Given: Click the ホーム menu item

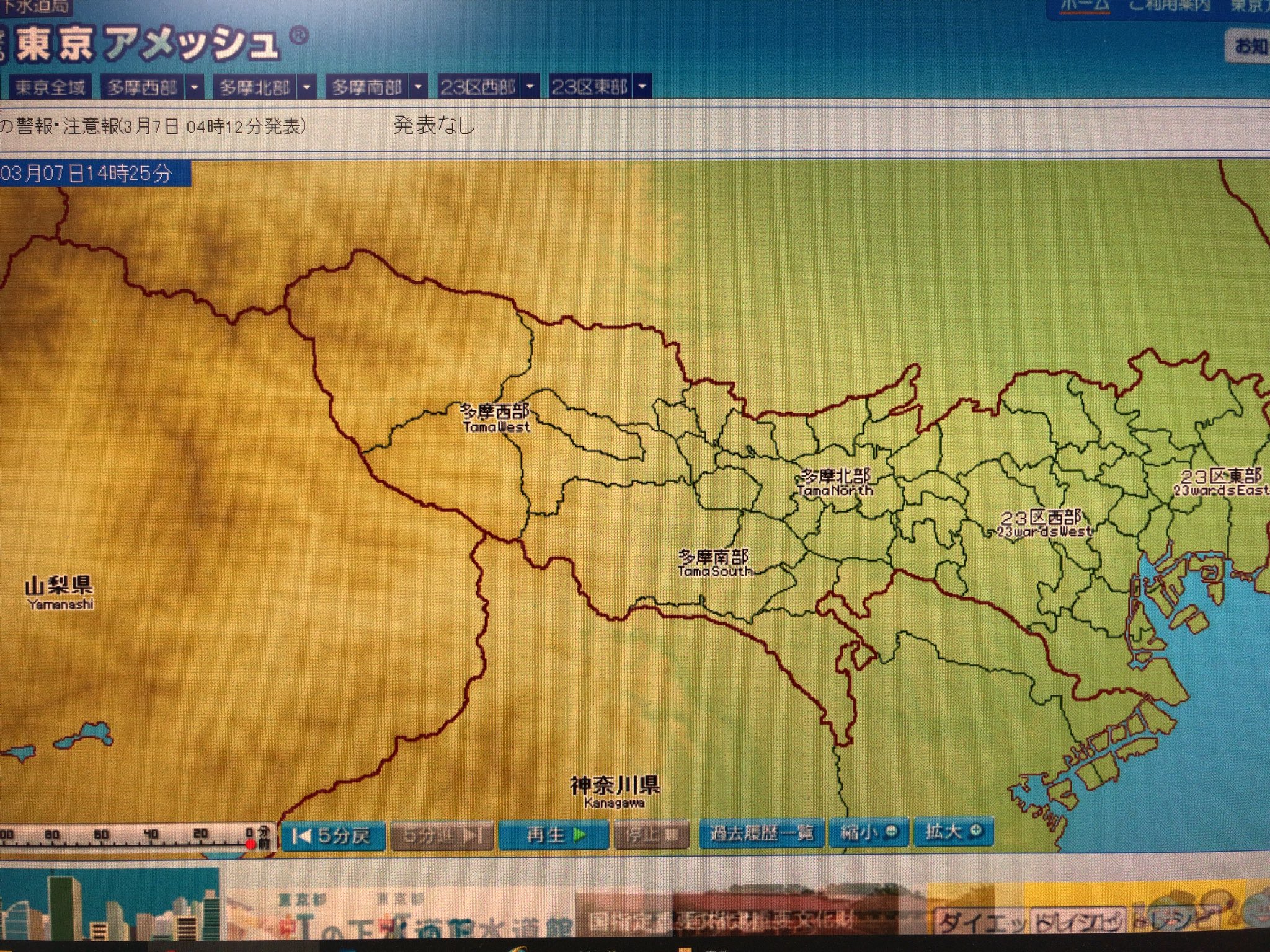Looking at the screenshot, I should (x=1084, y=6).
